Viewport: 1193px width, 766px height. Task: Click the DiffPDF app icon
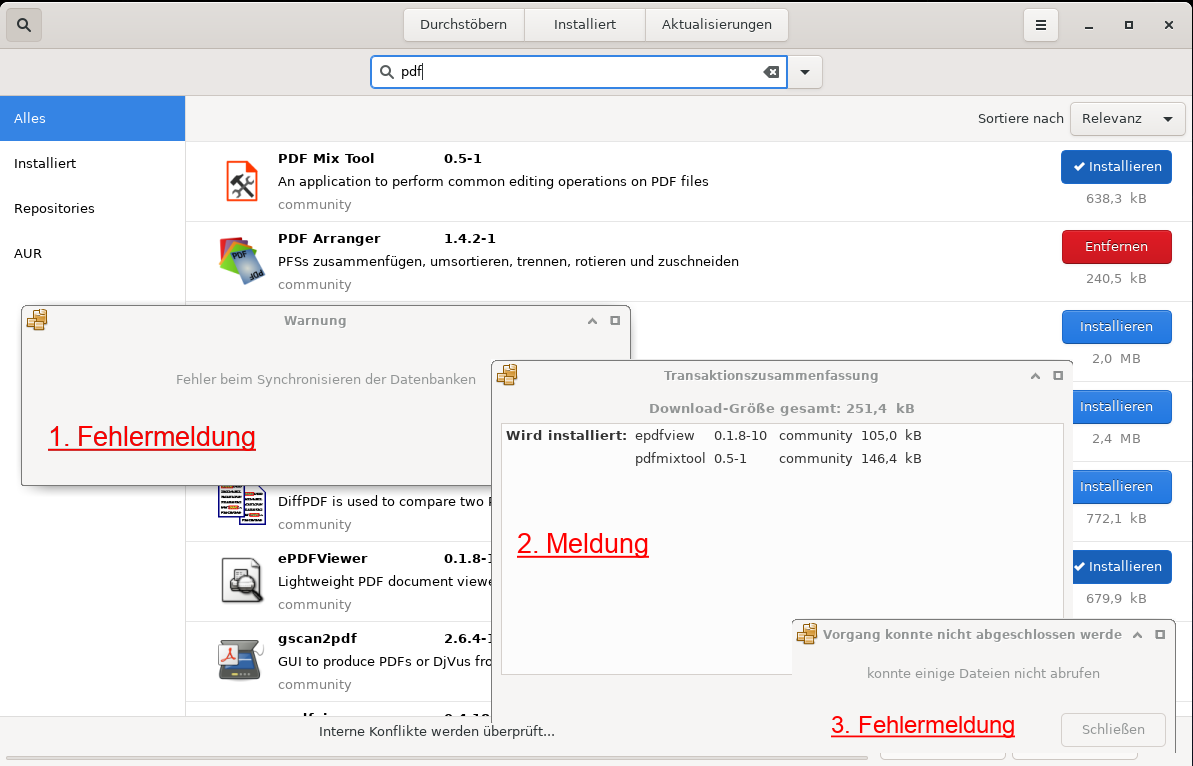click(x=242, y=505)
